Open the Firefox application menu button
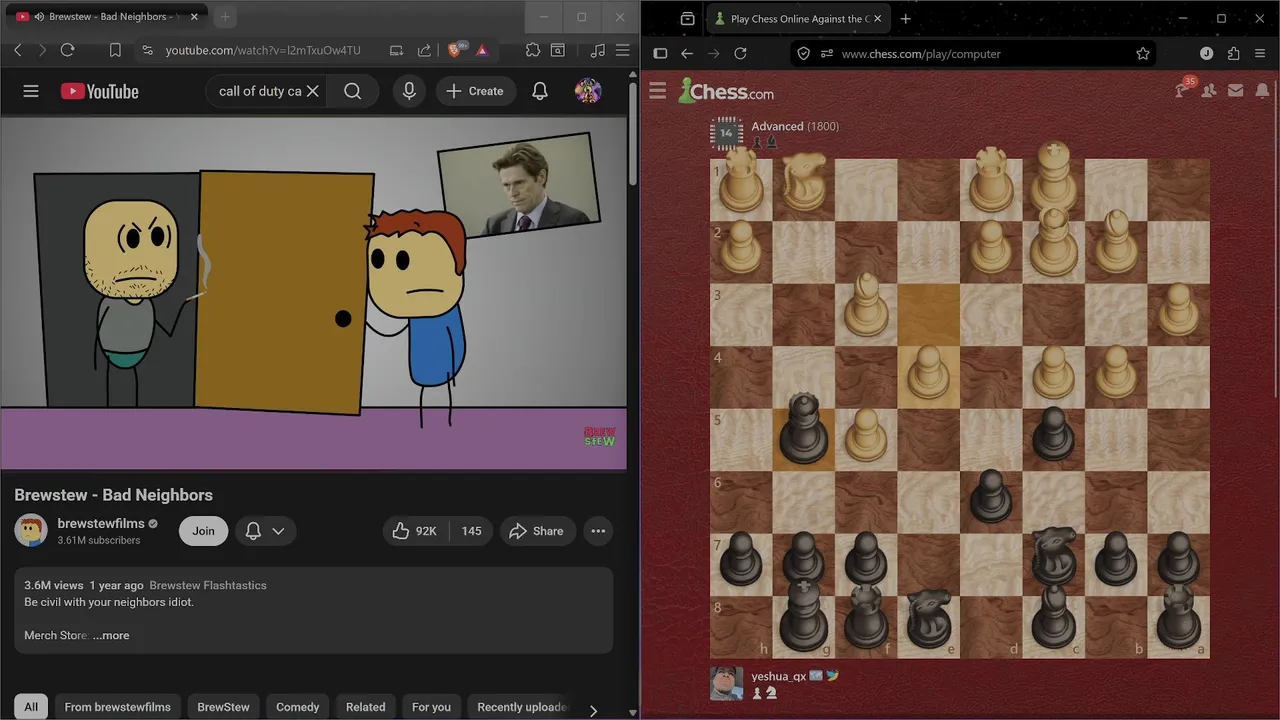The width and height of the screenshot is (1280, 720). tap(1260, 54)
